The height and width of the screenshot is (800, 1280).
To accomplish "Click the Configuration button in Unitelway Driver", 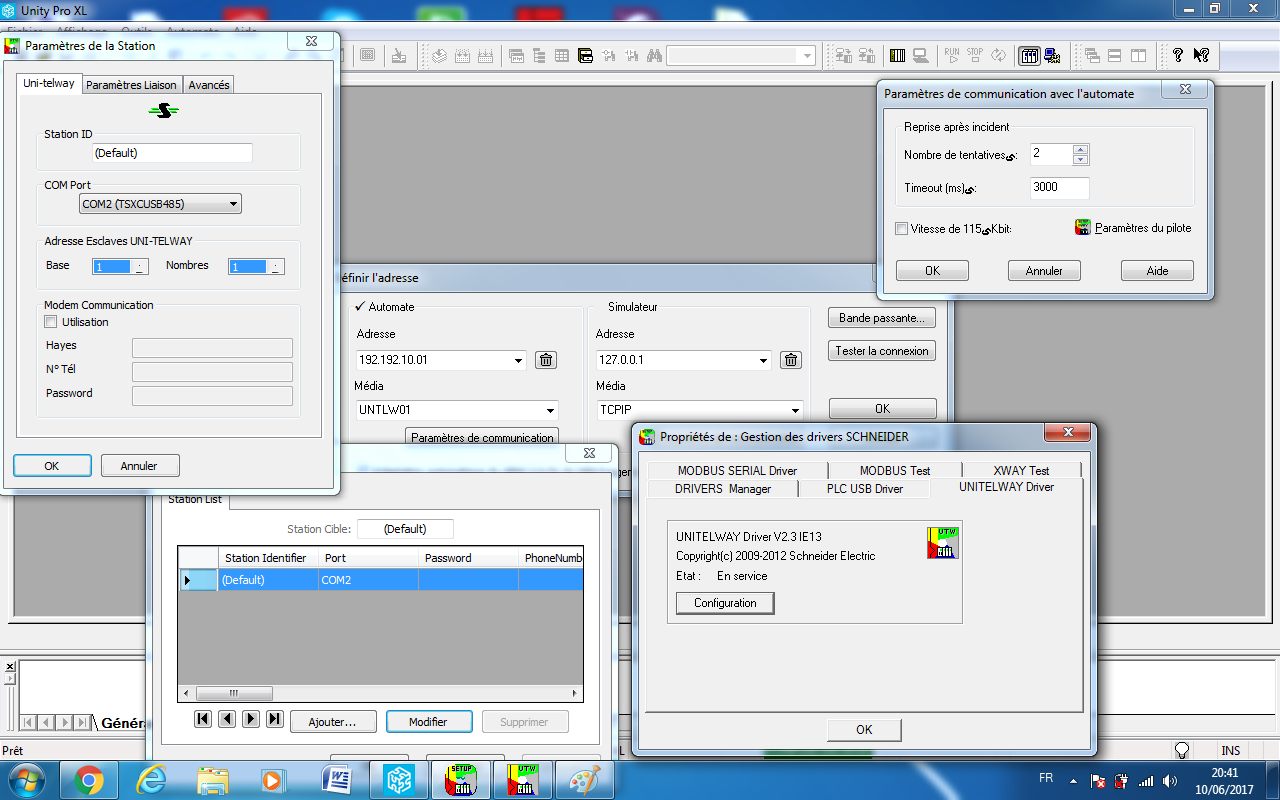I will tap(725, 603).
